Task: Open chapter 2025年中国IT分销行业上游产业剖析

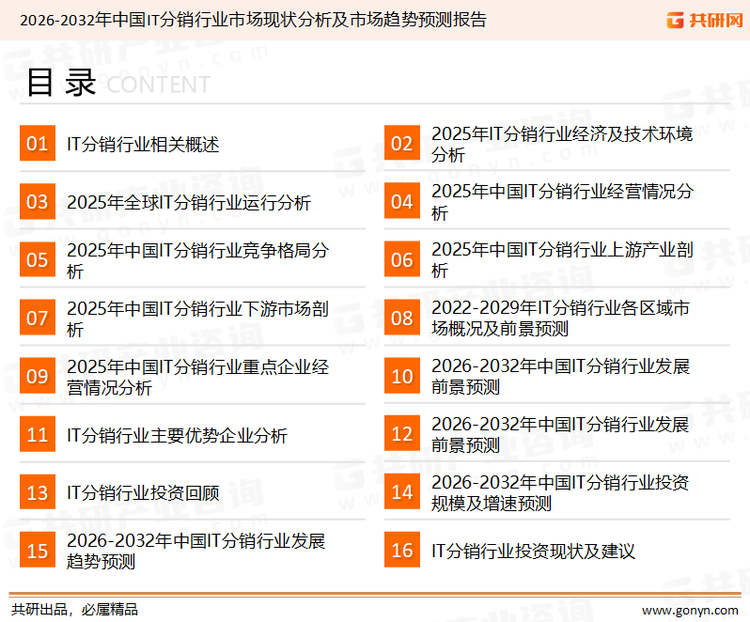Action: (562, 260)
